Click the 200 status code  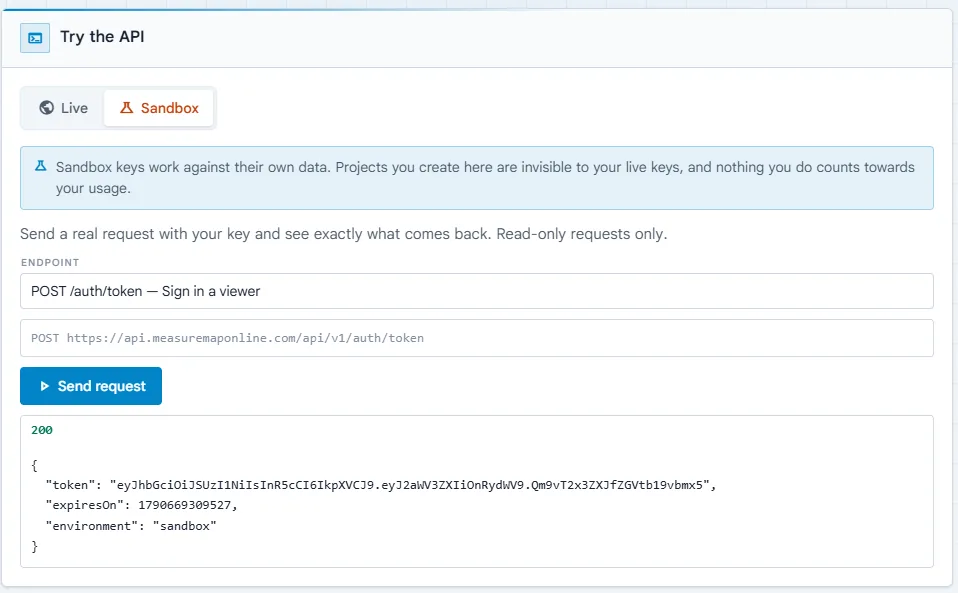[42, 430]
